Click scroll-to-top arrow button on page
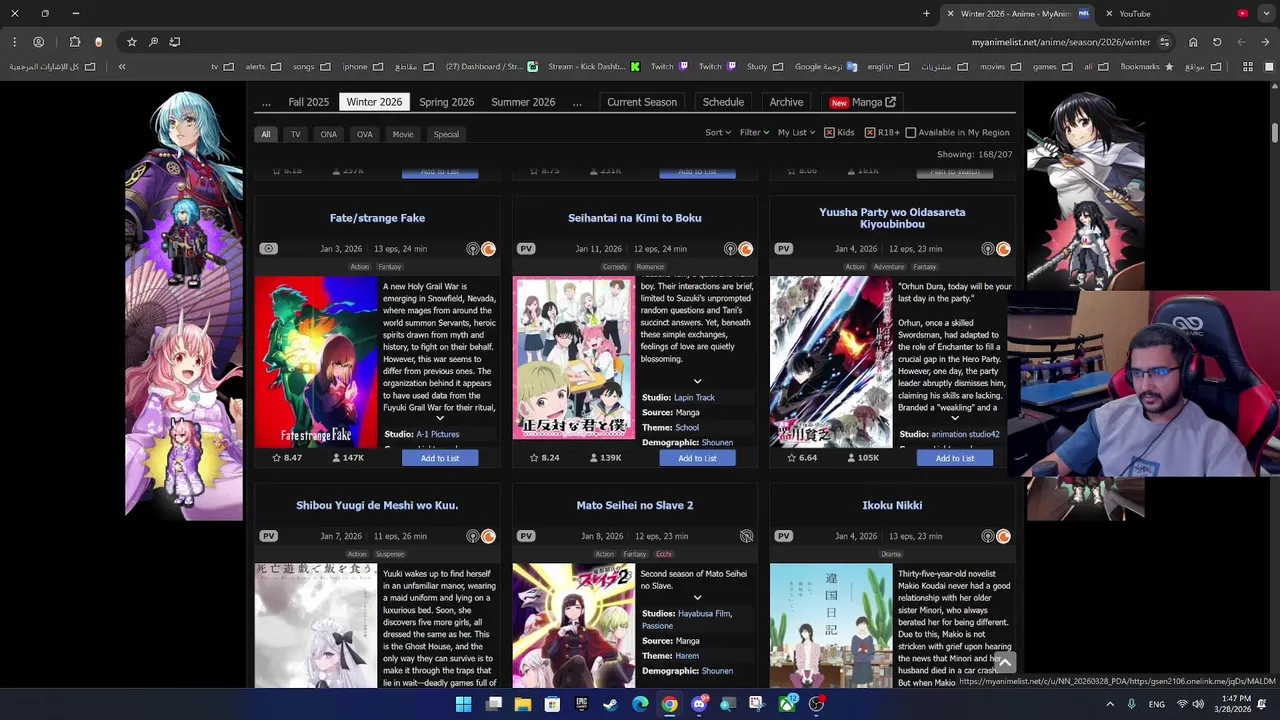This screenshot has height=720, width=1280. click(x=1005, y=662)
